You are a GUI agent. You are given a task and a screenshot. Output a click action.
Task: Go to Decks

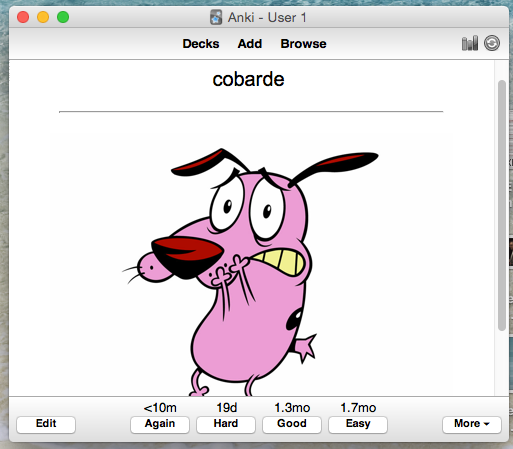201,44
